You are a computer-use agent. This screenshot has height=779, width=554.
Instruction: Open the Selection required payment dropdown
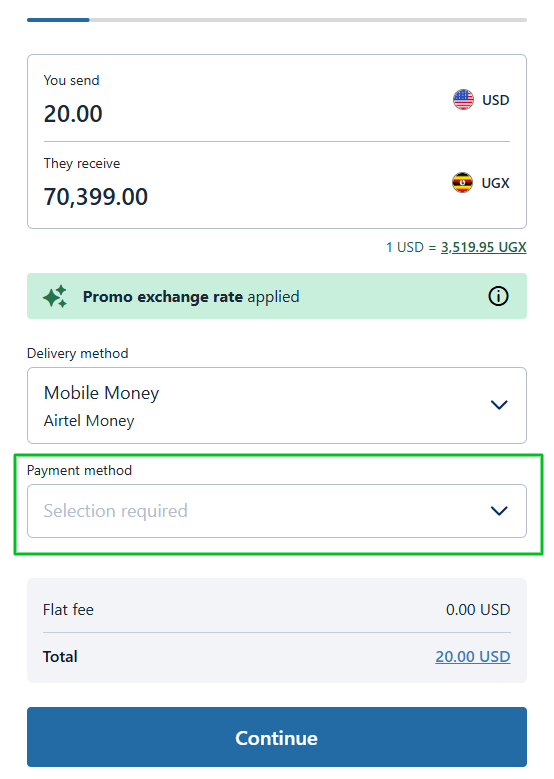click(277, 511)
